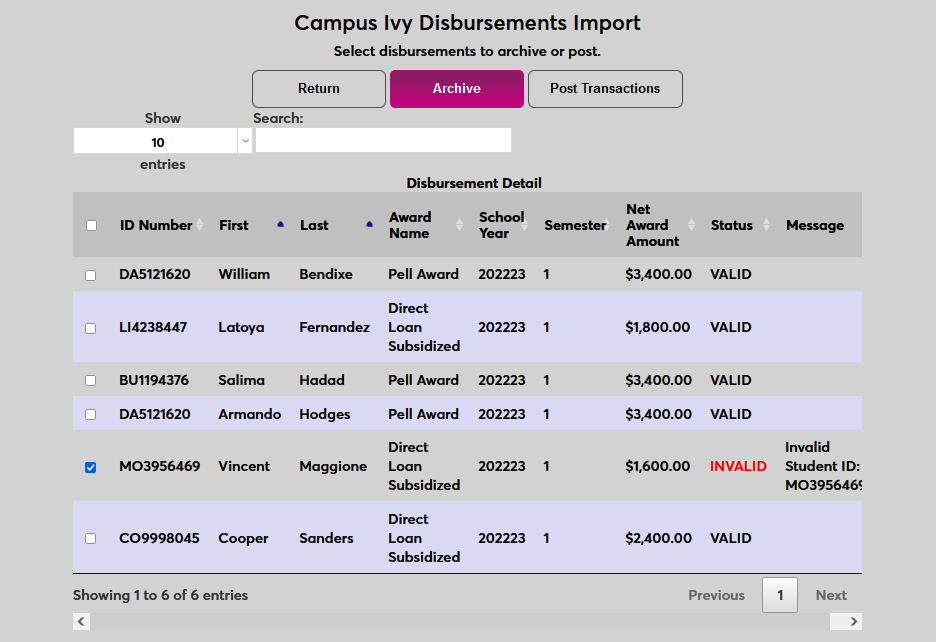The height and width of the screenshot is (642, 936).
Task: Sort by School Year column
Action: pos(501,225)
